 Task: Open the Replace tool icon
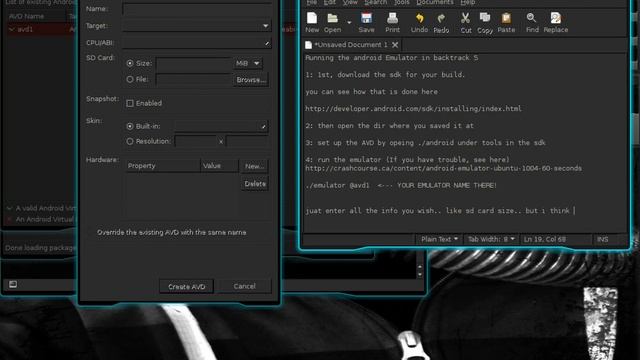click(556, 22)
